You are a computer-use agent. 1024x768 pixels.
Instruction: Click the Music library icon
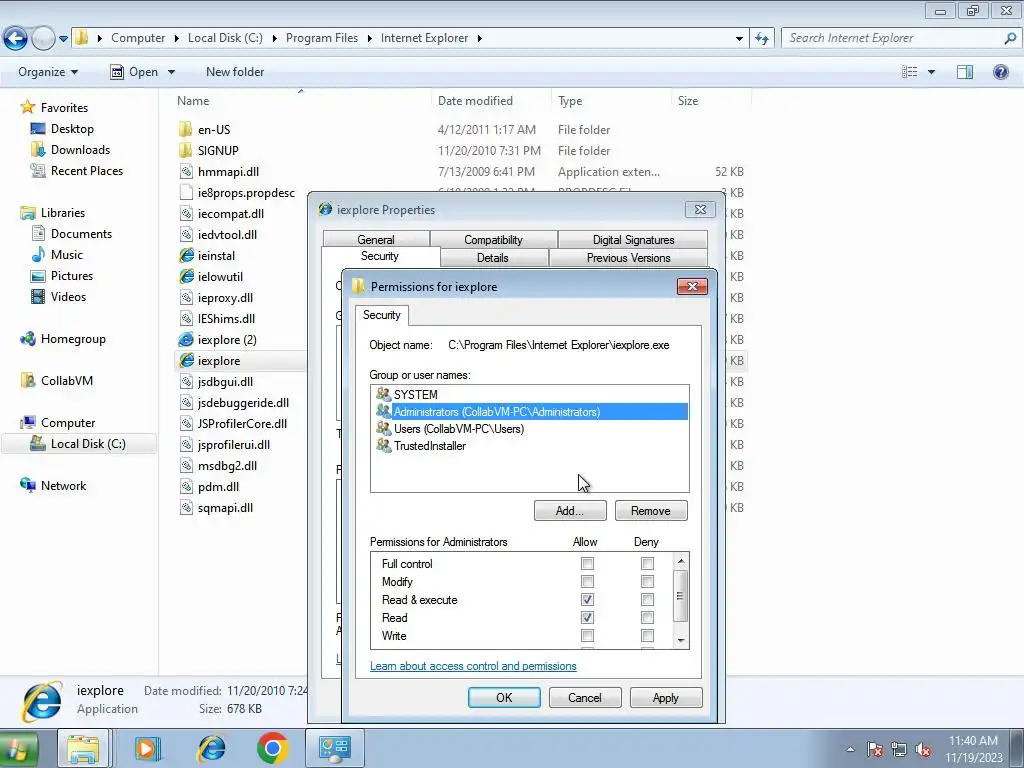[38, 255]
